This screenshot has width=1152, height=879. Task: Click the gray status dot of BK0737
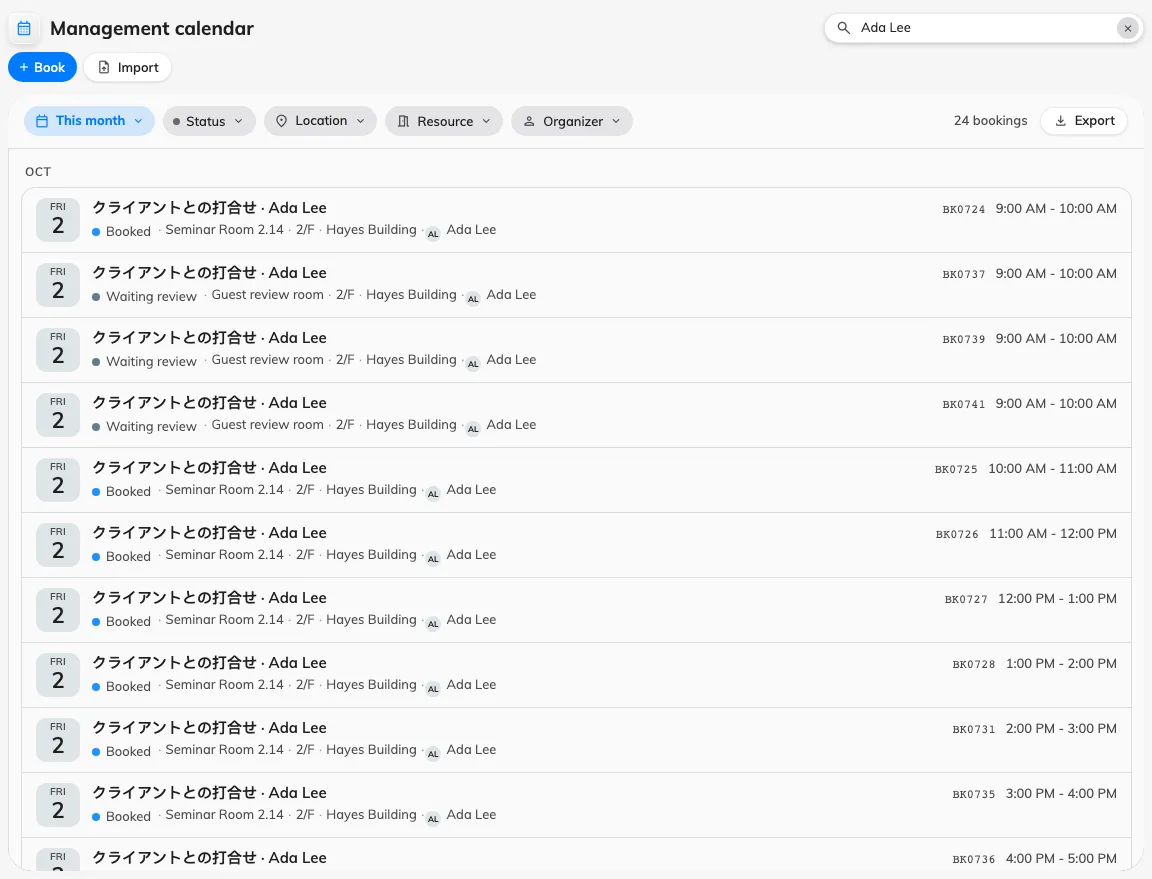click(96, 297)
